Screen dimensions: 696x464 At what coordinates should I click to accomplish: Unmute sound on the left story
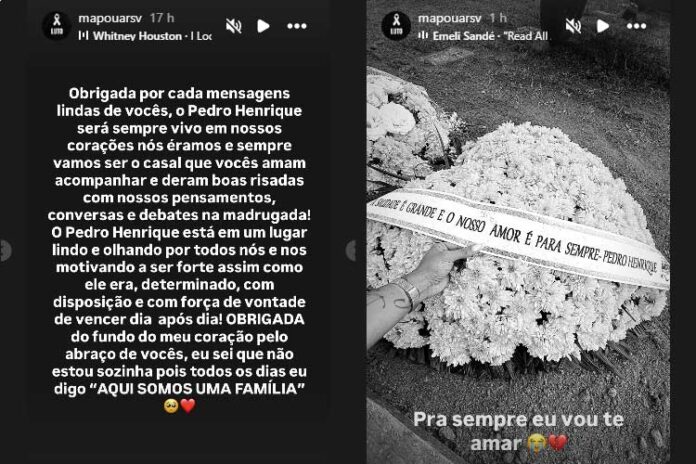point(233,26)
